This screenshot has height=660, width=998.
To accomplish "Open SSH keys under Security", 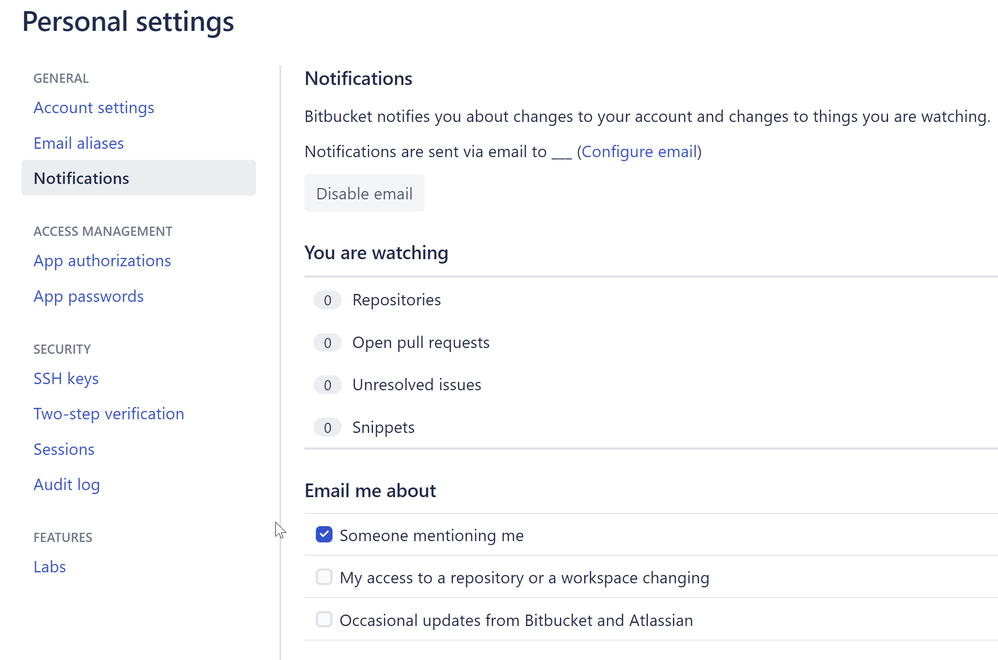I will [x=66, y=379].
